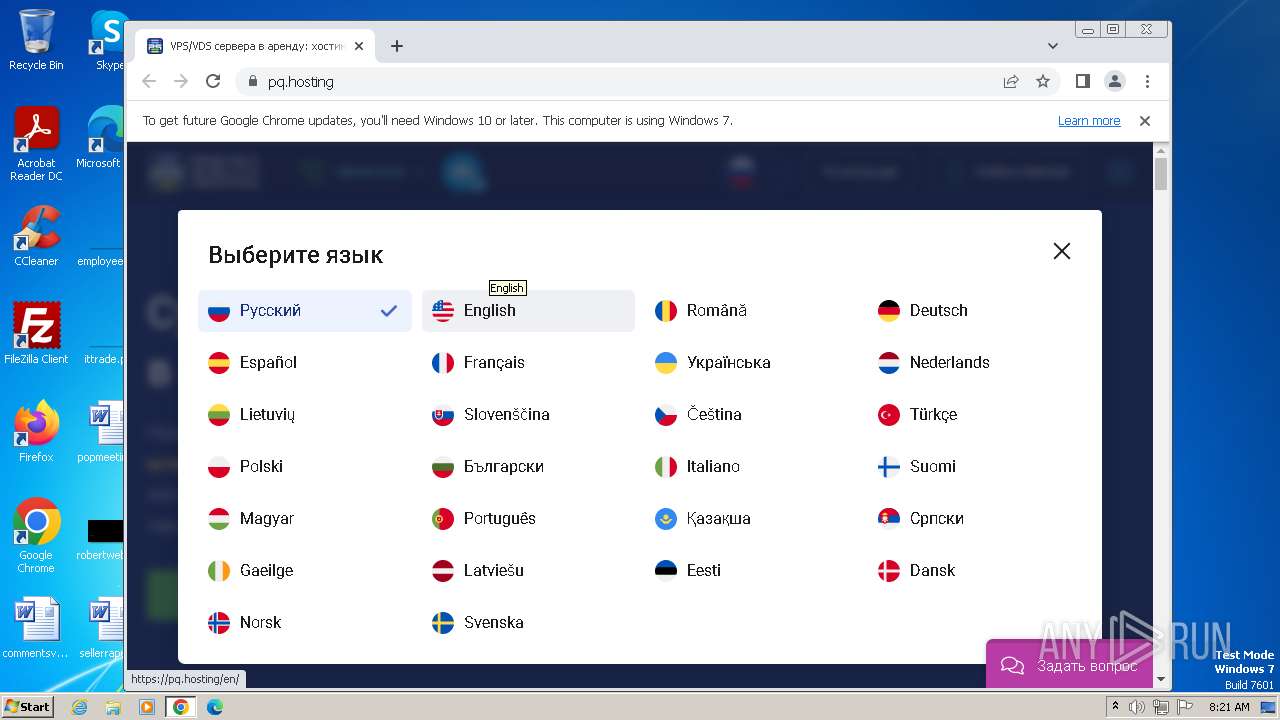Select Deutsch language
Screen dimensions: 1280x720
(x=974, y=311)
